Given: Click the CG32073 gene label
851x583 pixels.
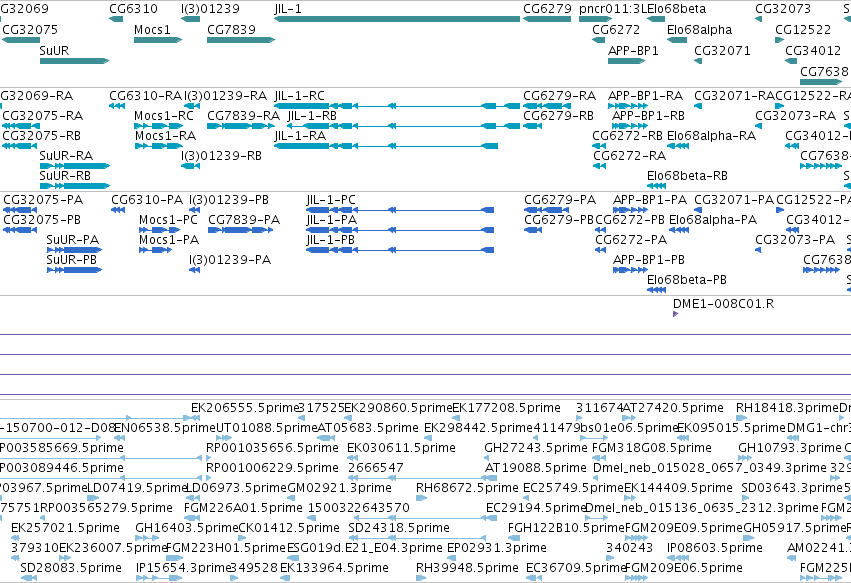Looking at the screenshot, I should coord(783,9).
